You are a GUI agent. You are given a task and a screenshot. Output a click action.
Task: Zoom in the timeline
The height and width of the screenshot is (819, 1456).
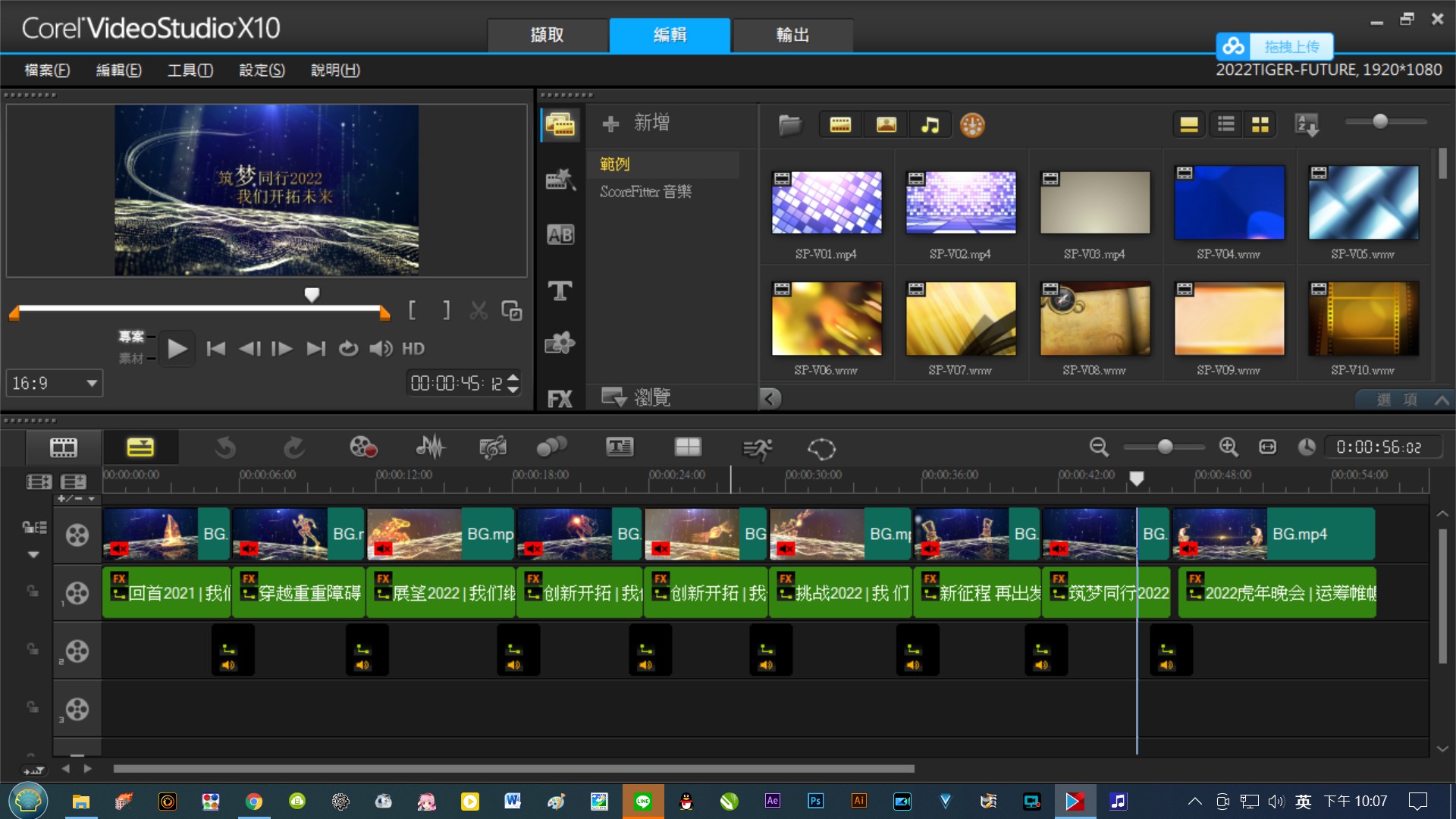[x=1228, y=447]
